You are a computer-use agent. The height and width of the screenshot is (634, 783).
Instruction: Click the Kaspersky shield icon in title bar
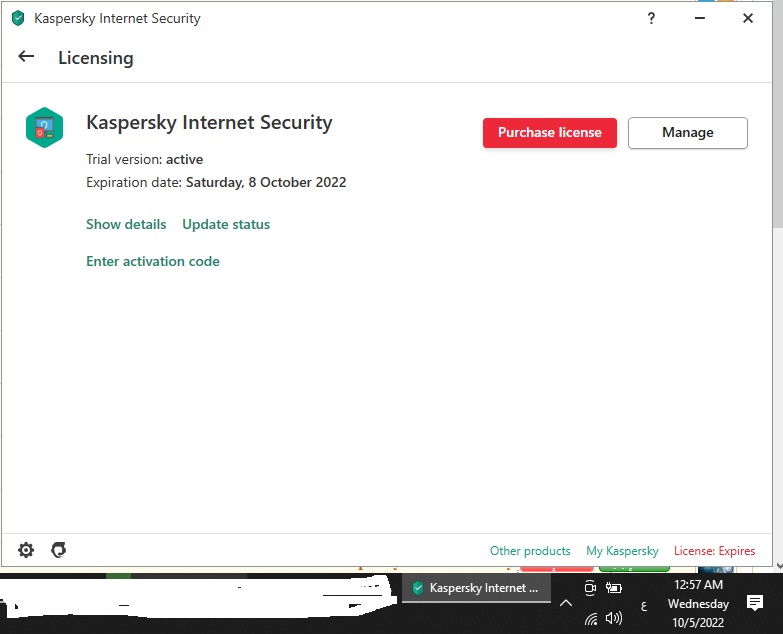(x=18, y=18)
